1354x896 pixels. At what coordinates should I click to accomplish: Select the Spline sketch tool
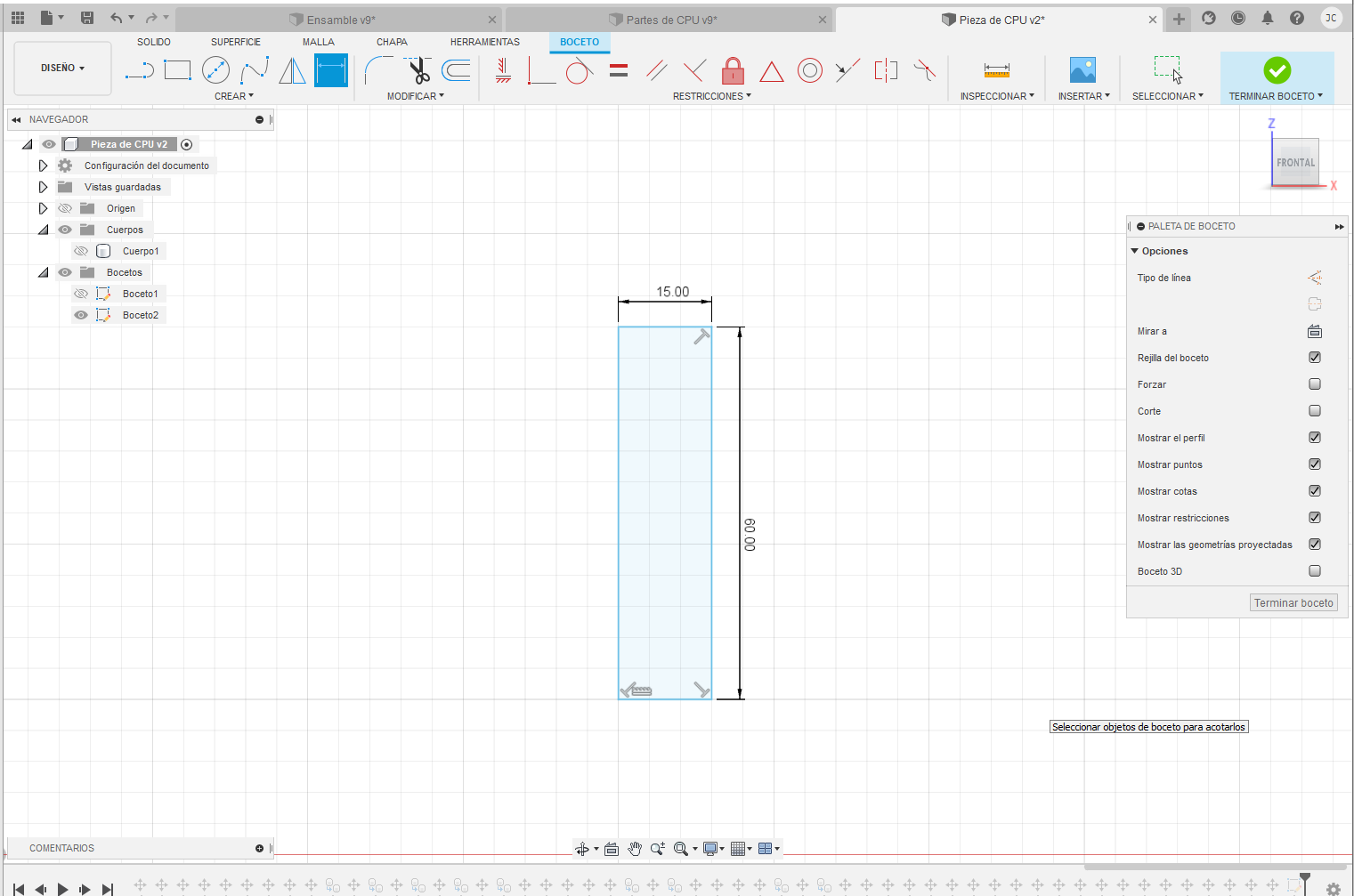pos(255,70)
